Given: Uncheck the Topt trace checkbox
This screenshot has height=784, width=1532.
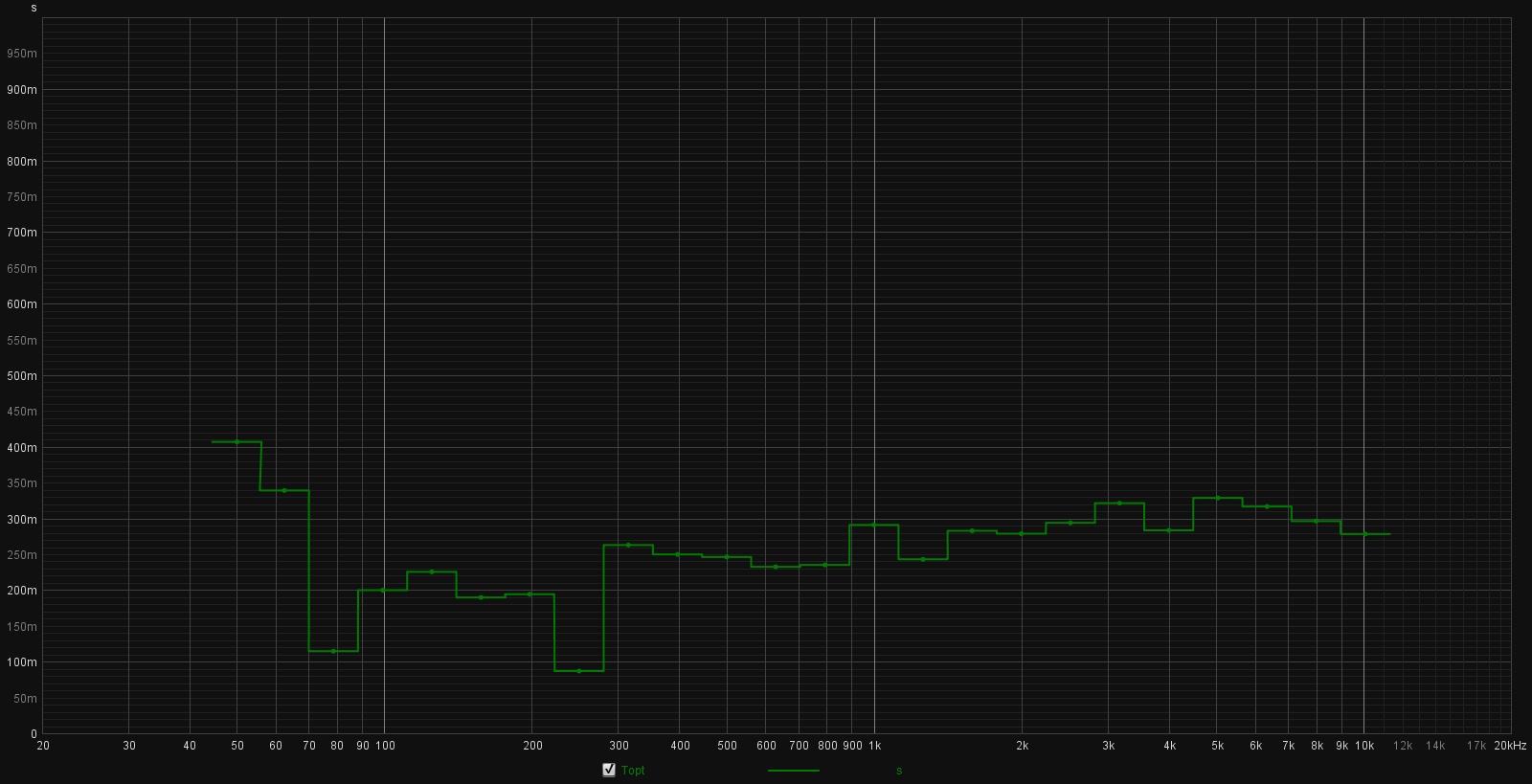Looking at the screenshot, I should pyautogui.click(x=609, y=770).
